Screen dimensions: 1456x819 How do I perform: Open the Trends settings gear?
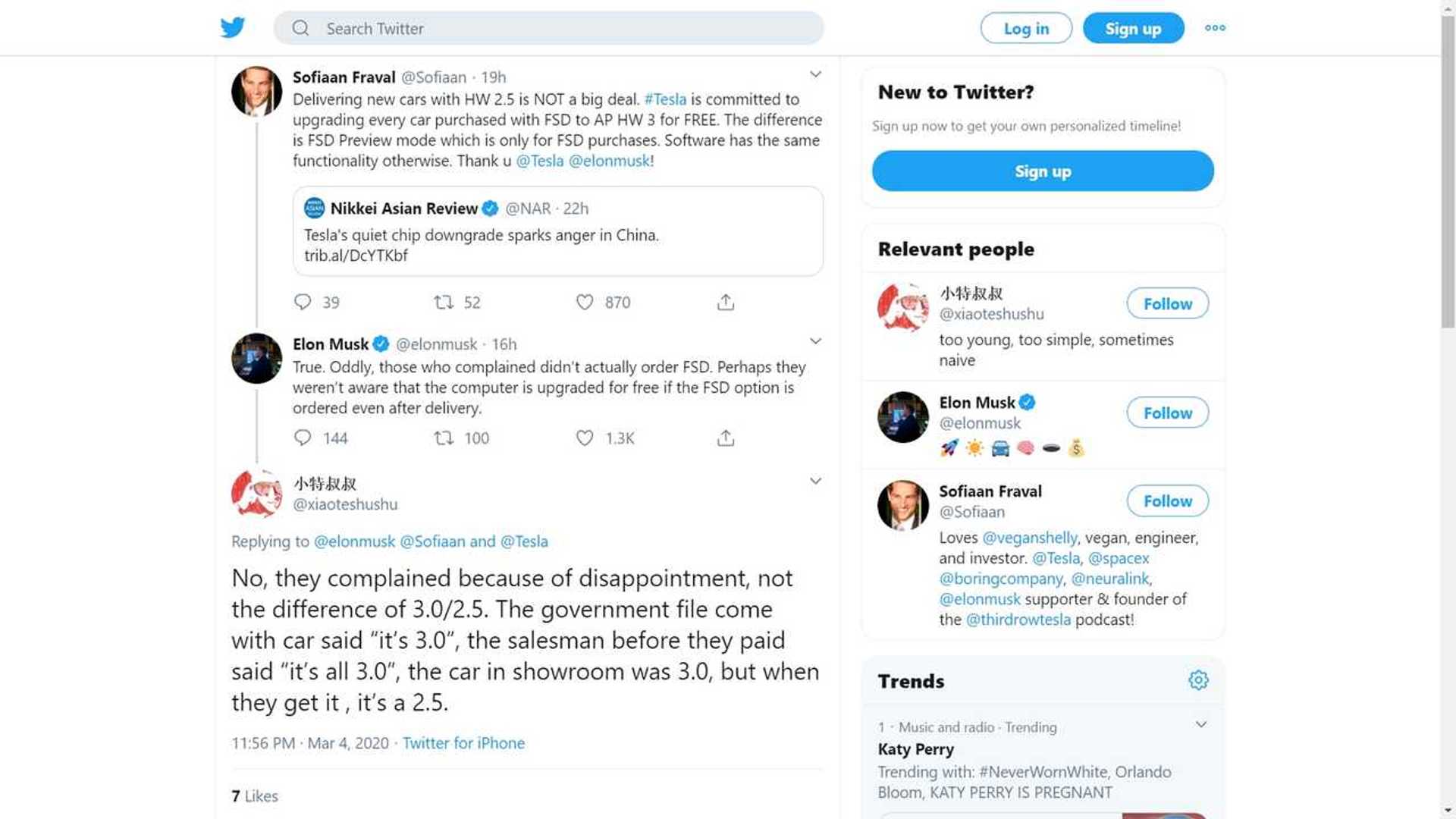1198,680
